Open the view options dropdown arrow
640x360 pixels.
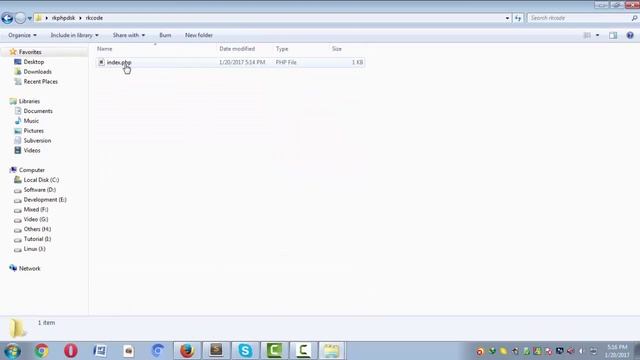(x=598, y=35)
